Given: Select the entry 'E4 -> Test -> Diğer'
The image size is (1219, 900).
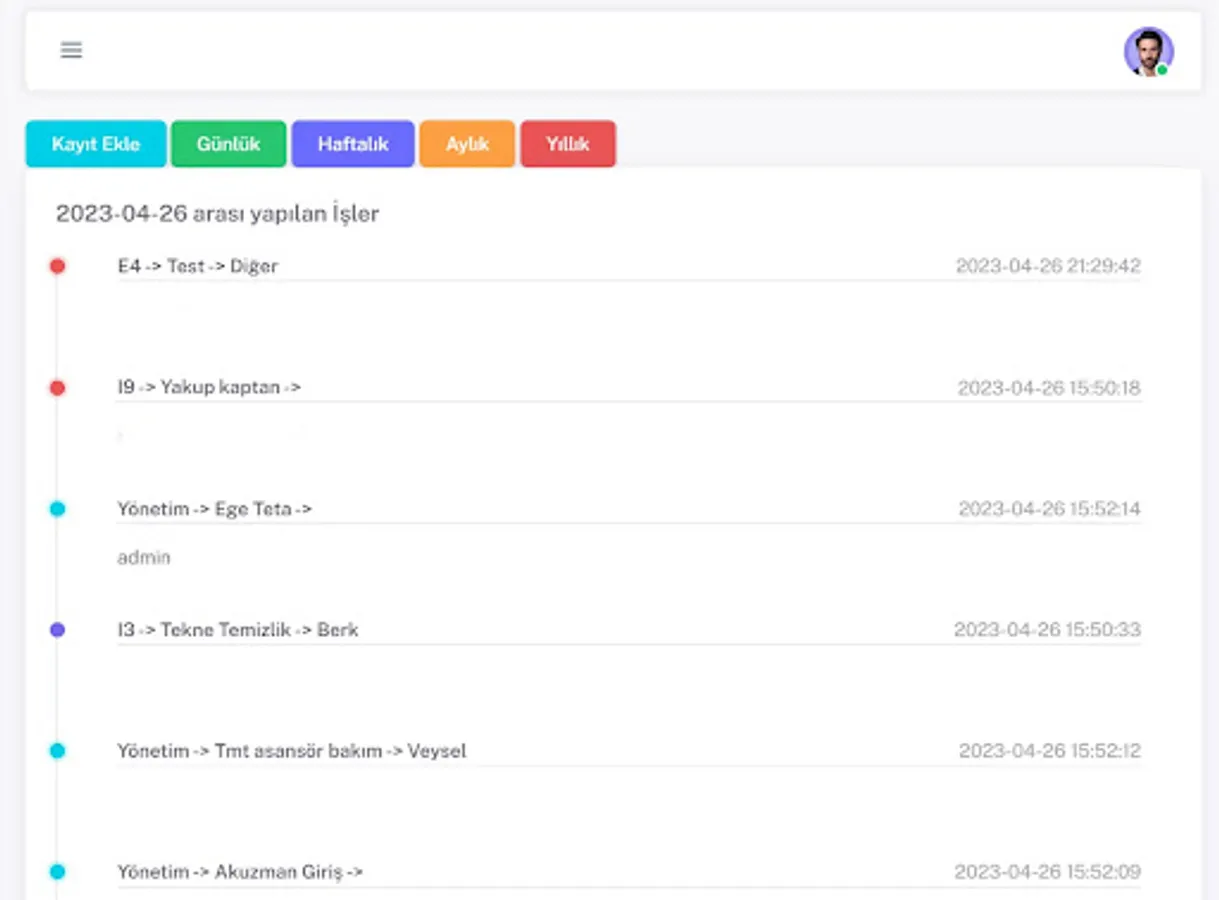Looking at the screenshot, I should pos(198,266).
